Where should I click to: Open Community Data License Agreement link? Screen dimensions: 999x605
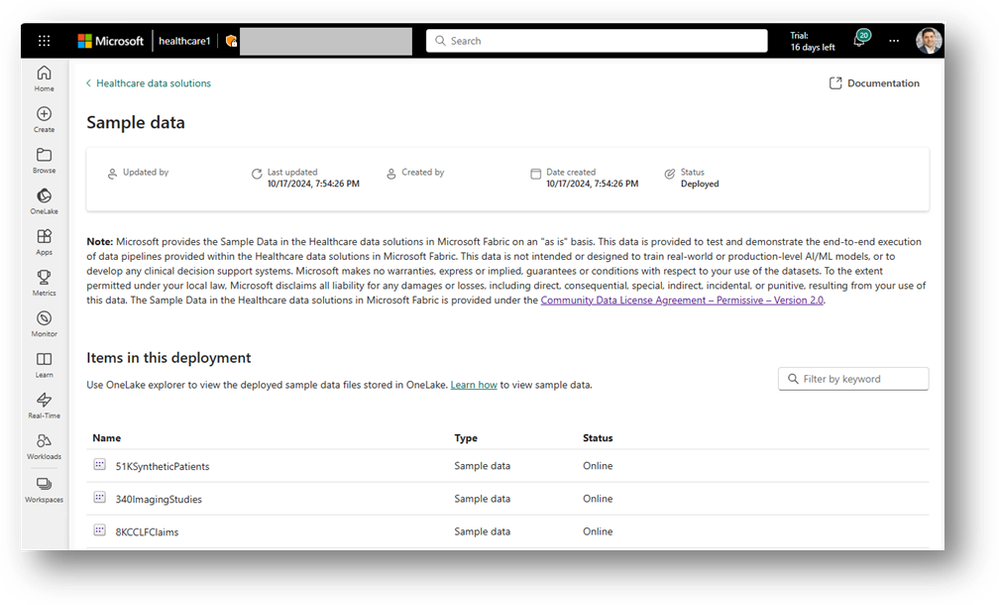coord(682,300)
